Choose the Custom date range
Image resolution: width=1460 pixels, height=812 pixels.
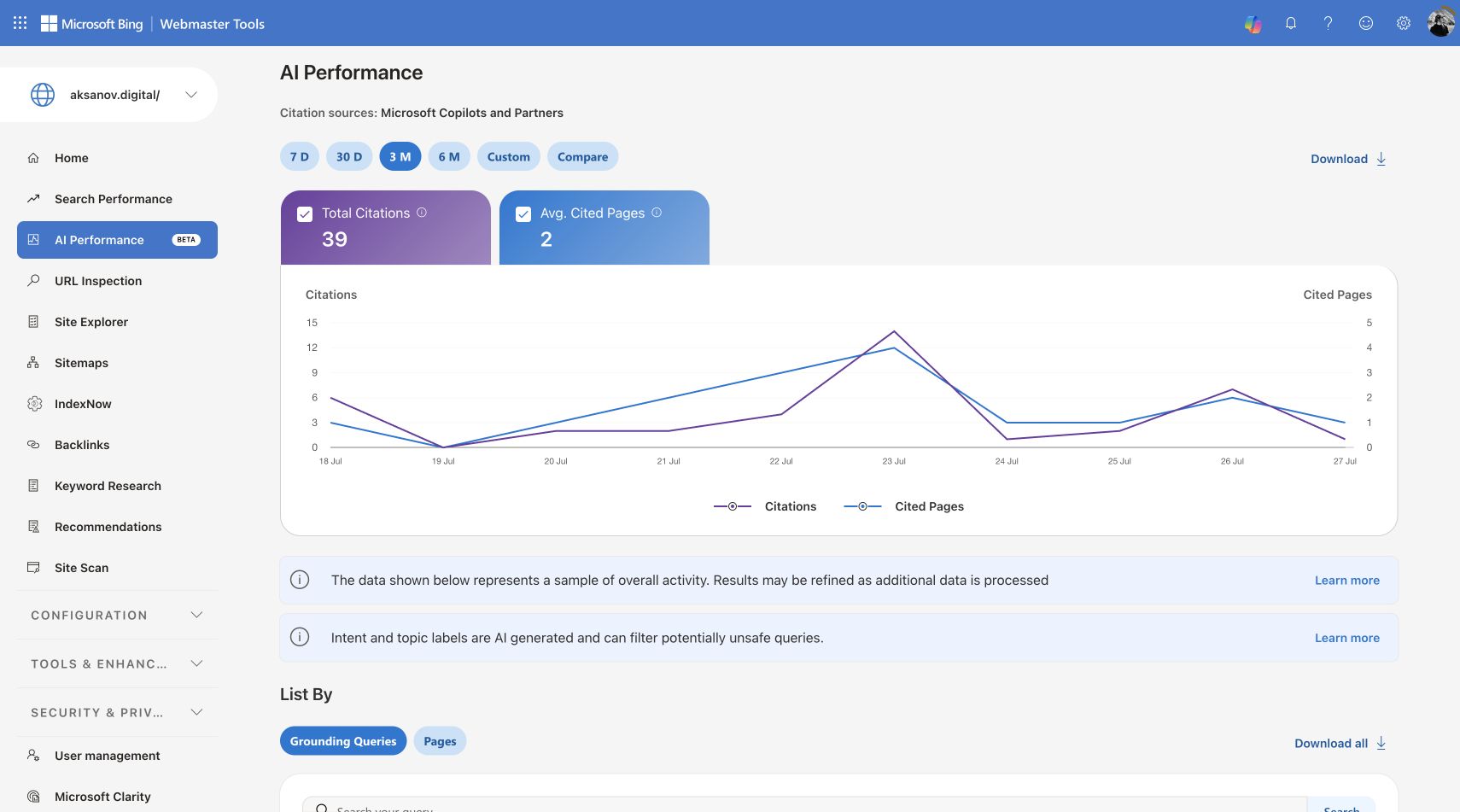(x=509, y=157)
